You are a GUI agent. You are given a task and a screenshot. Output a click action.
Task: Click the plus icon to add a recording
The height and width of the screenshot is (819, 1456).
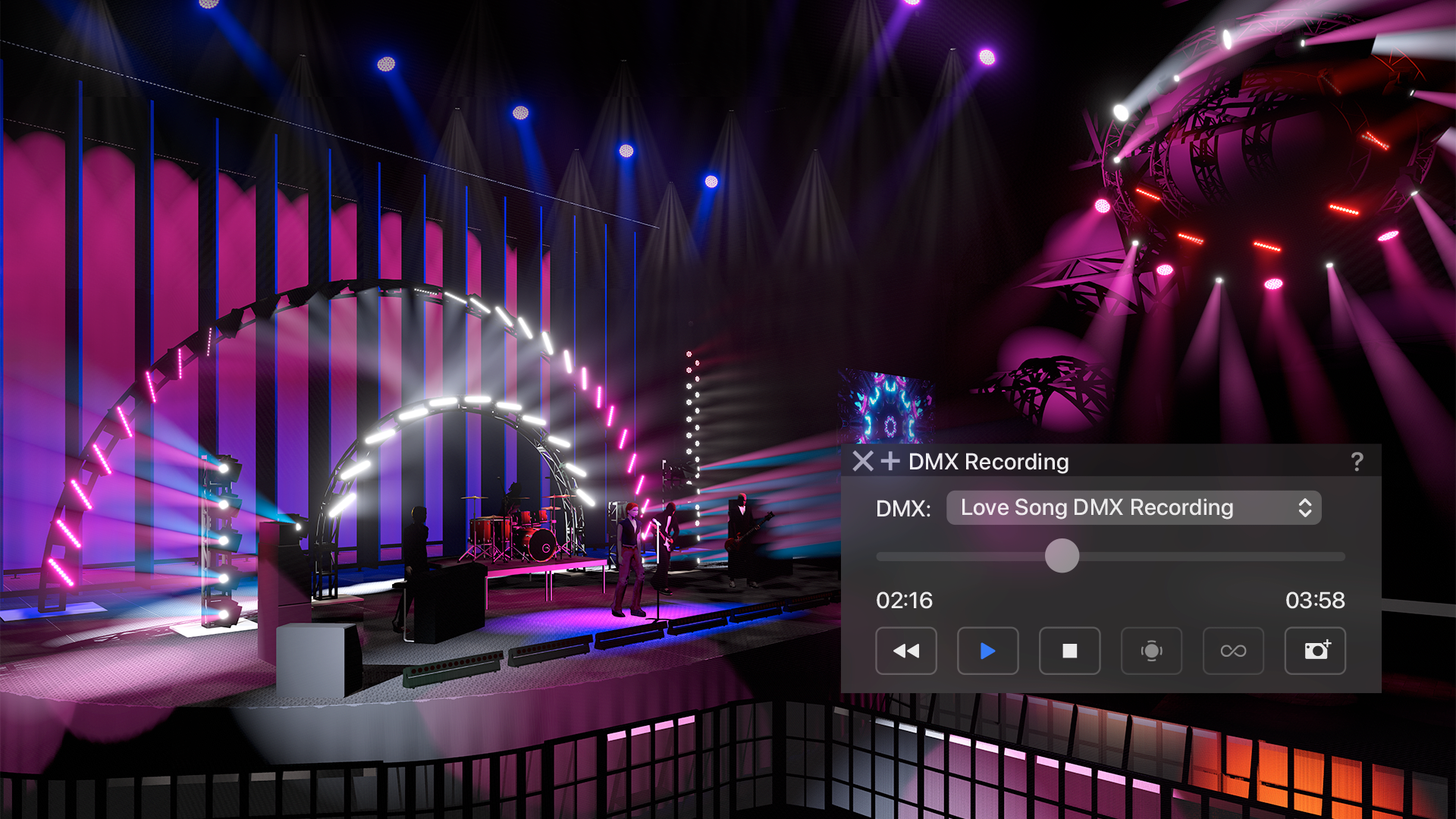pyautogui.click(x=891, y=462)
